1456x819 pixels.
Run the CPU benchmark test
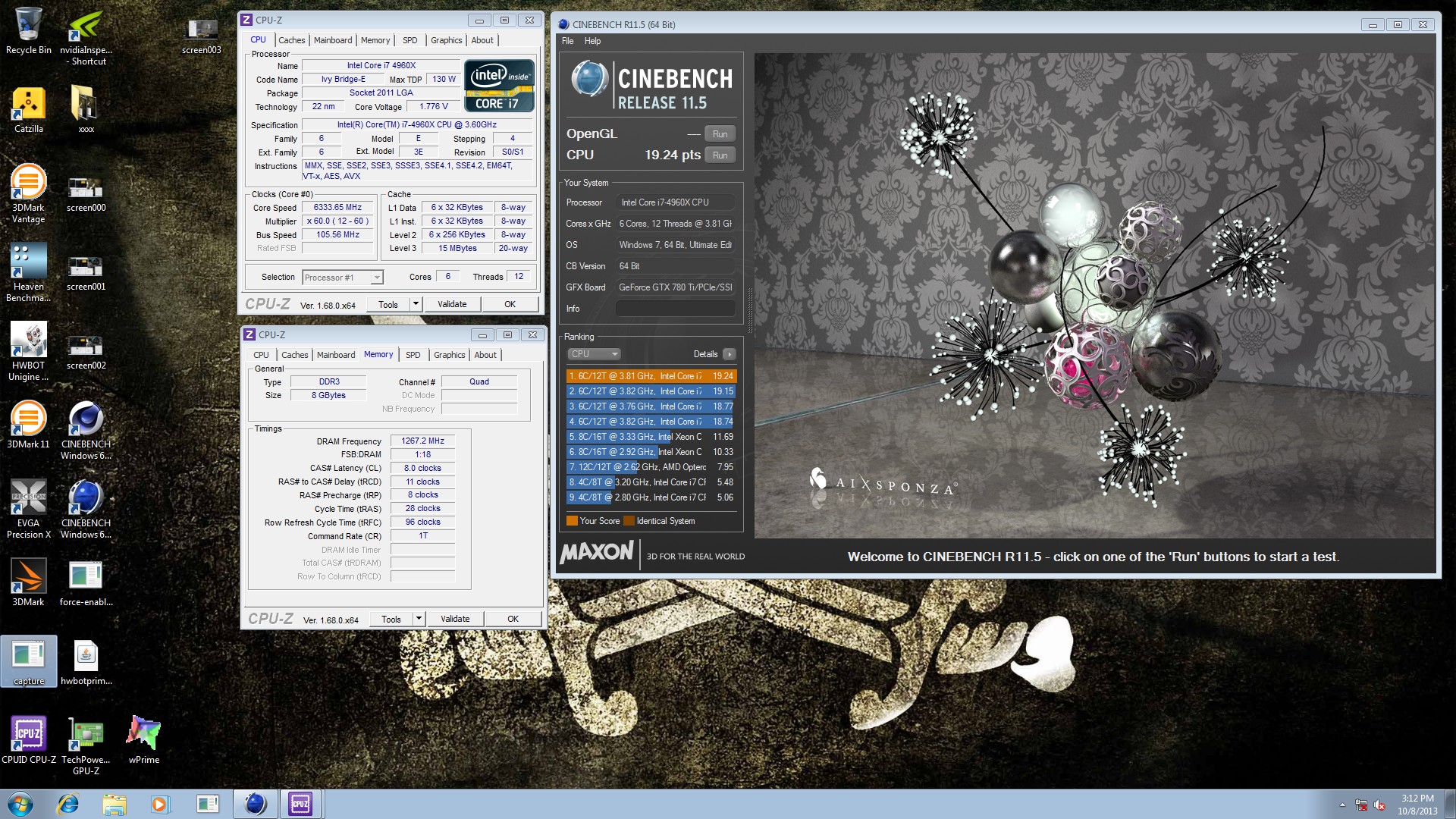click(720, 155)
